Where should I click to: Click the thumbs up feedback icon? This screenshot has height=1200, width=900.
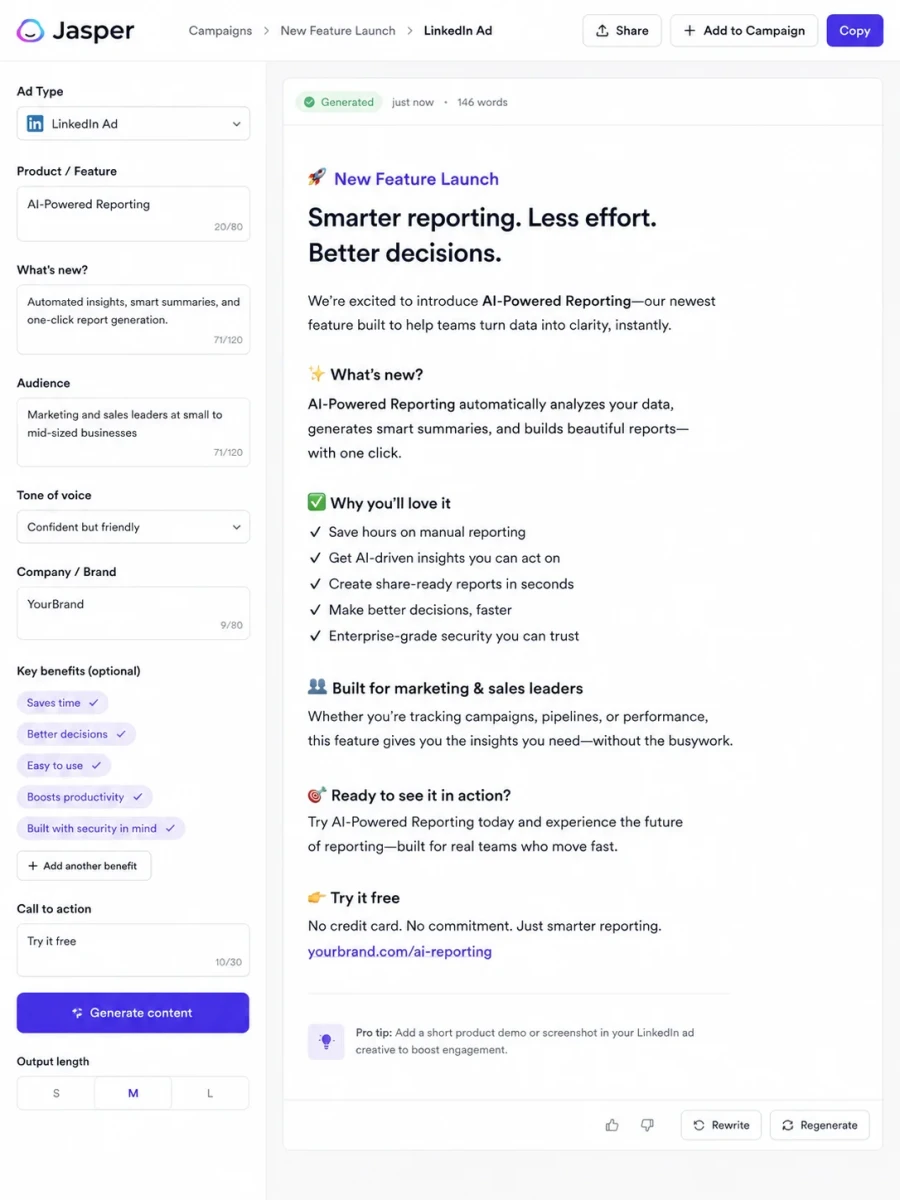point(612,1125)
